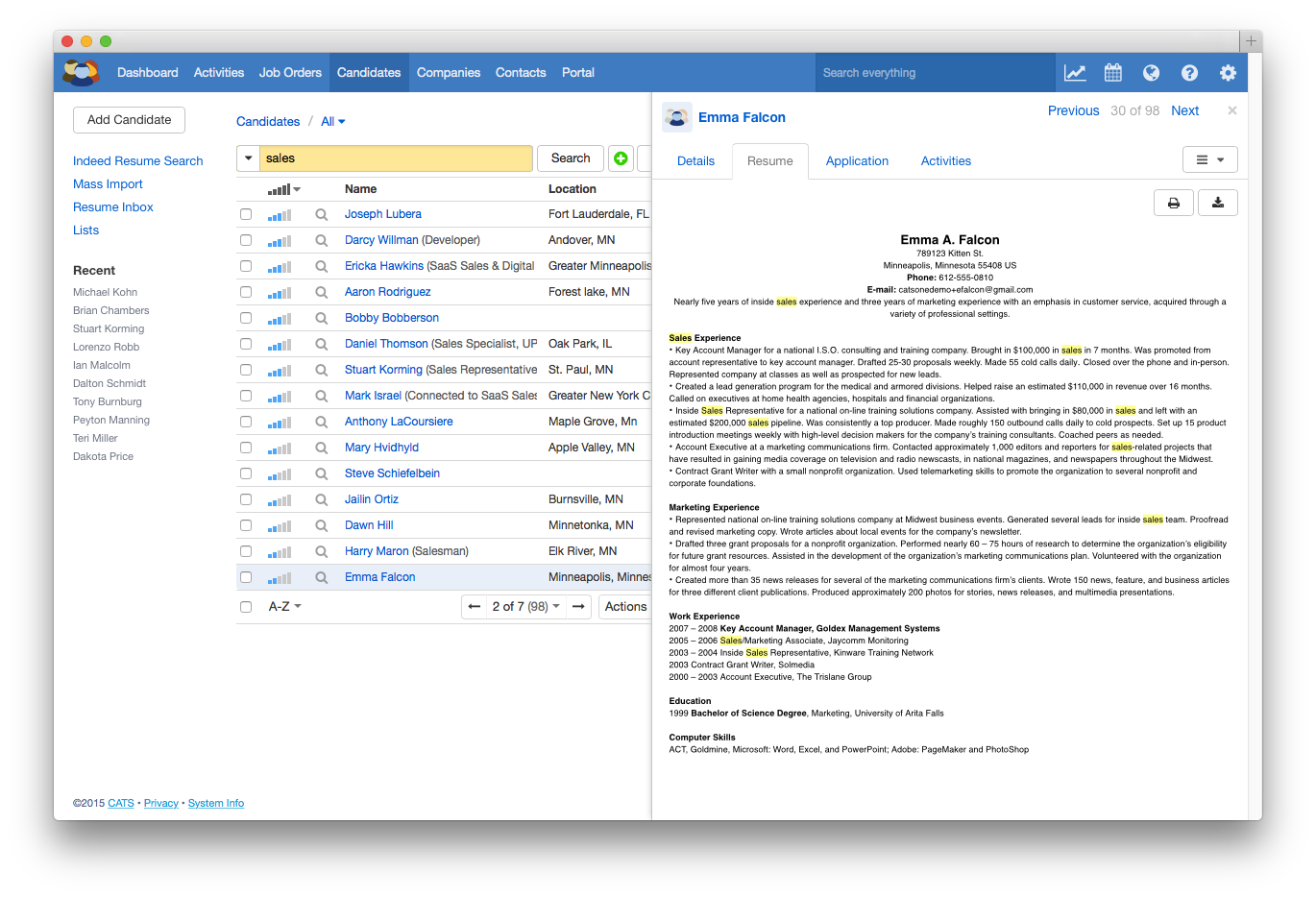The width and height of the screenshot is (1316, 897).
Task: Open the Job Orders menu
Action: coord(290,72)
